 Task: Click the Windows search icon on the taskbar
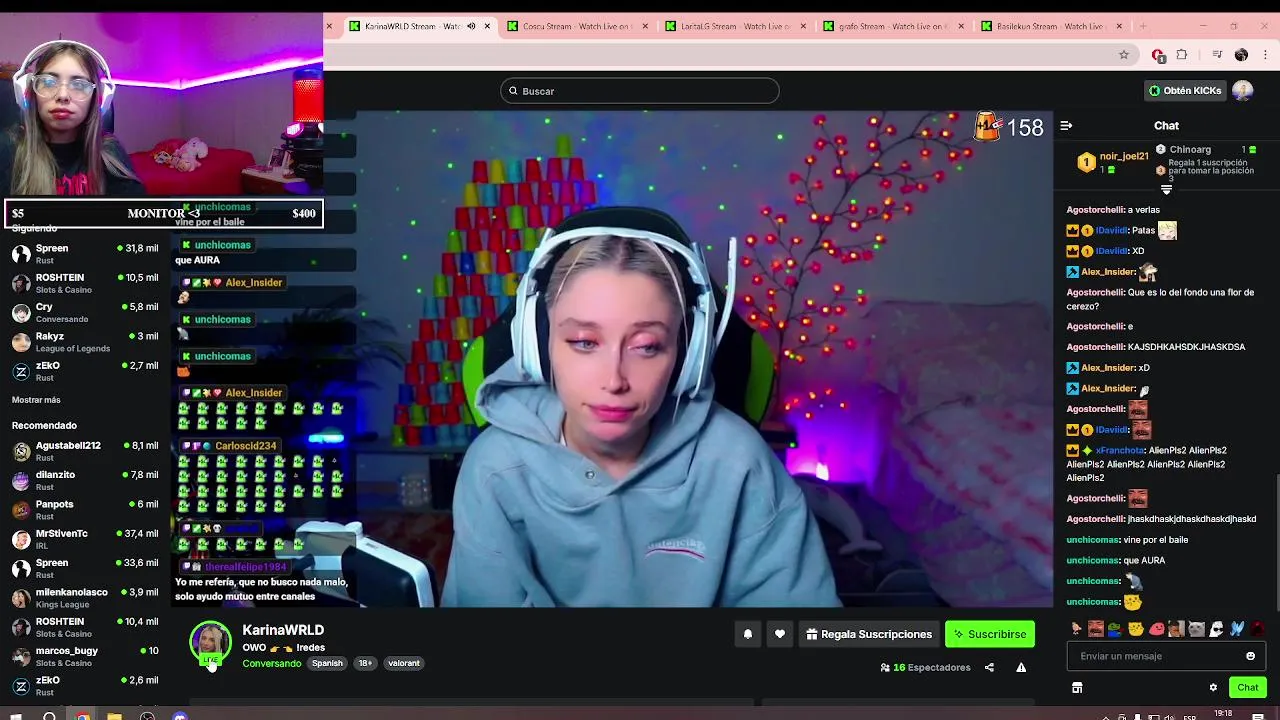coord(49,716)
